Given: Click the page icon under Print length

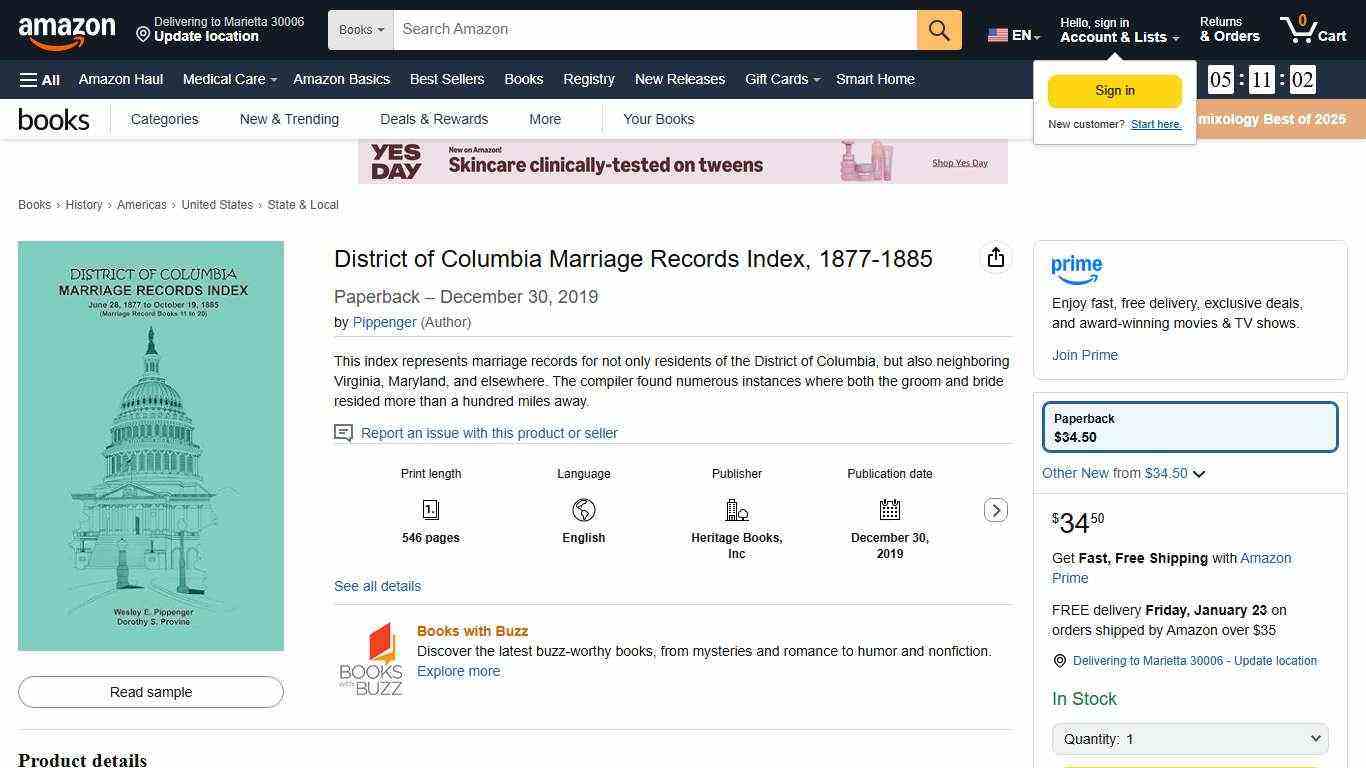Looking at the screenshot, I should click(x=430, y=509).
